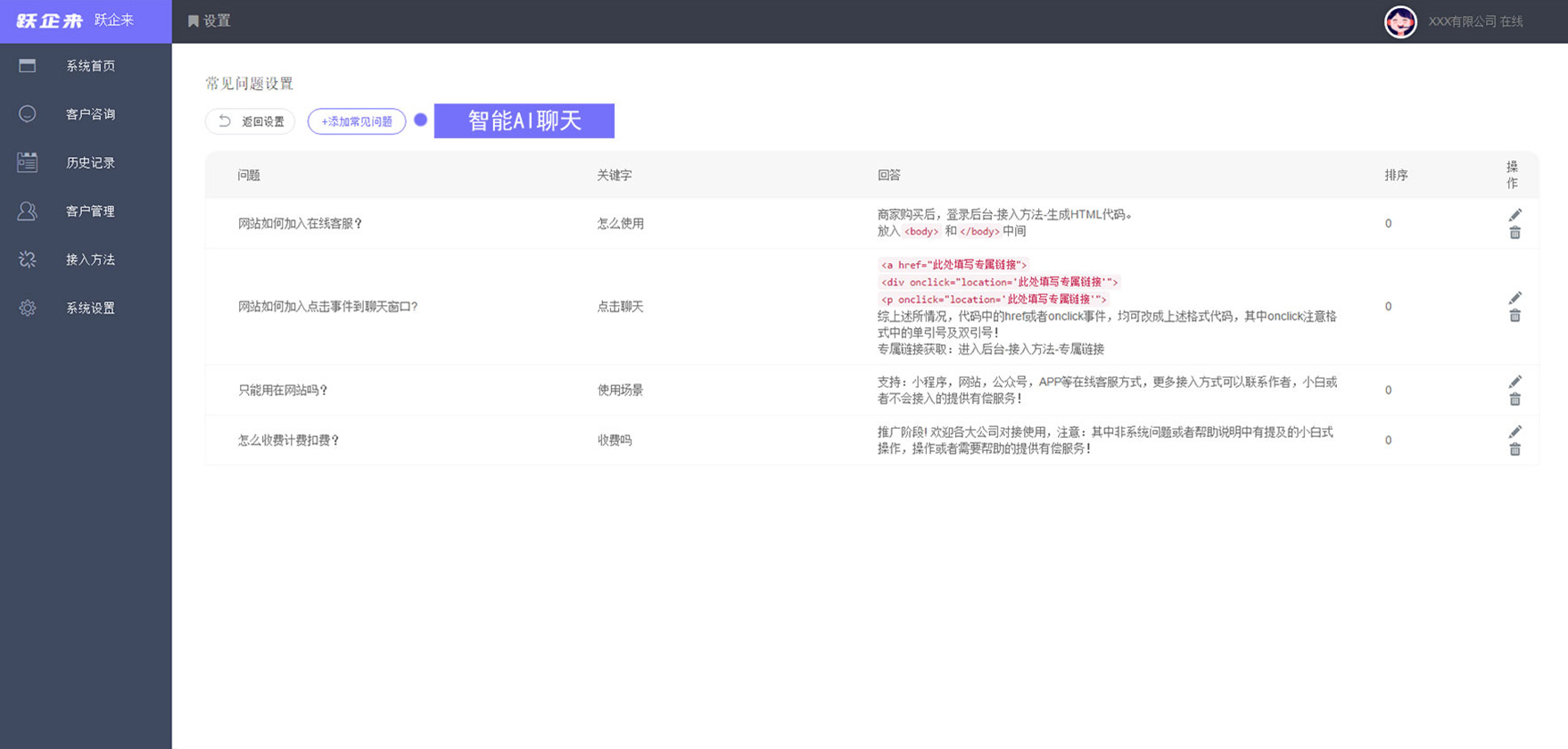Click the 怎么使用 keyword cell
This screenshot has height=749, width=1568.
620,223
